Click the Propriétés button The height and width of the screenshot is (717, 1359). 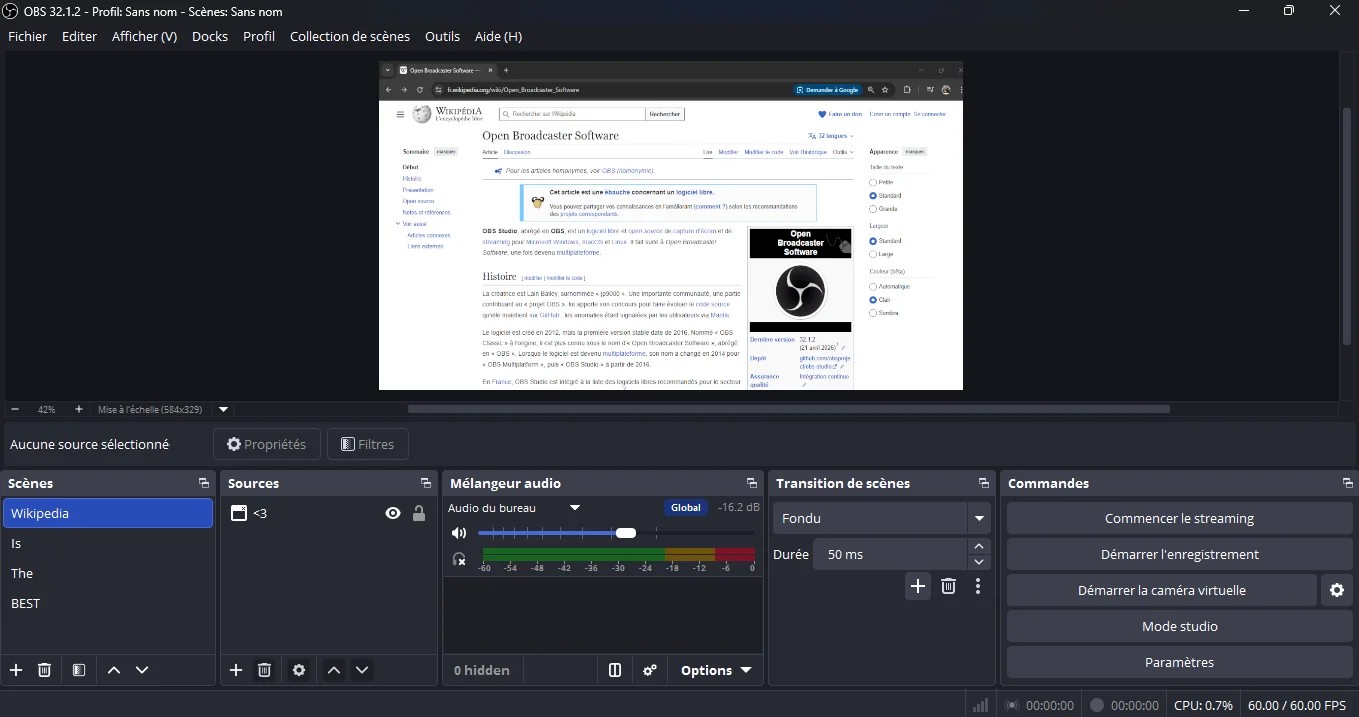(x=266, y=444)
